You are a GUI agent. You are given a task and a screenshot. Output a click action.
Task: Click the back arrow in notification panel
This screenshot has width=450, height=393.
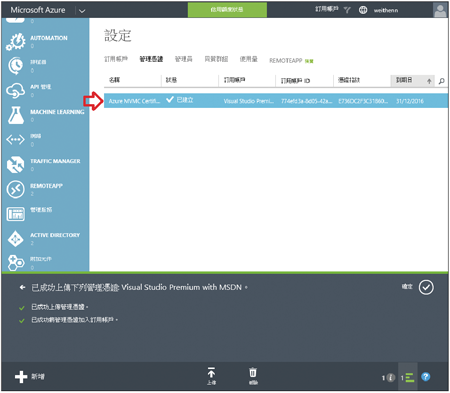click(x=22, y=287)
